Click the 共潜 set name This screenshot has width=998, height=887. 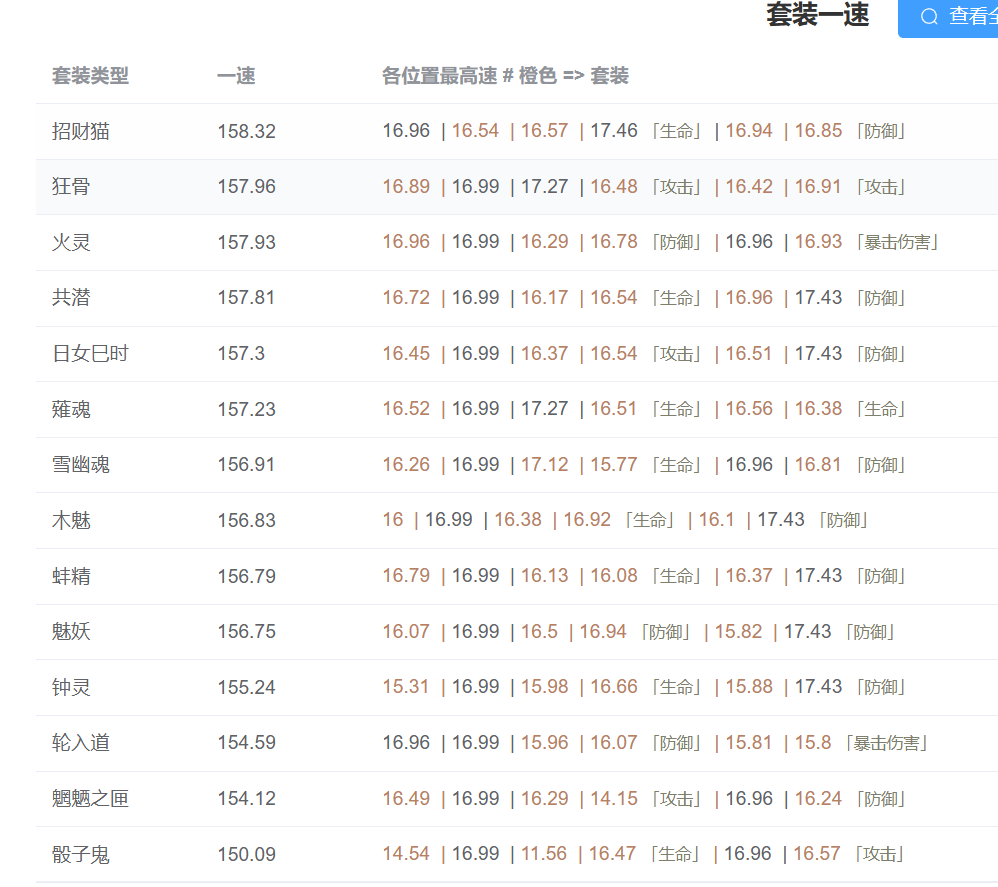coord(71,298)
